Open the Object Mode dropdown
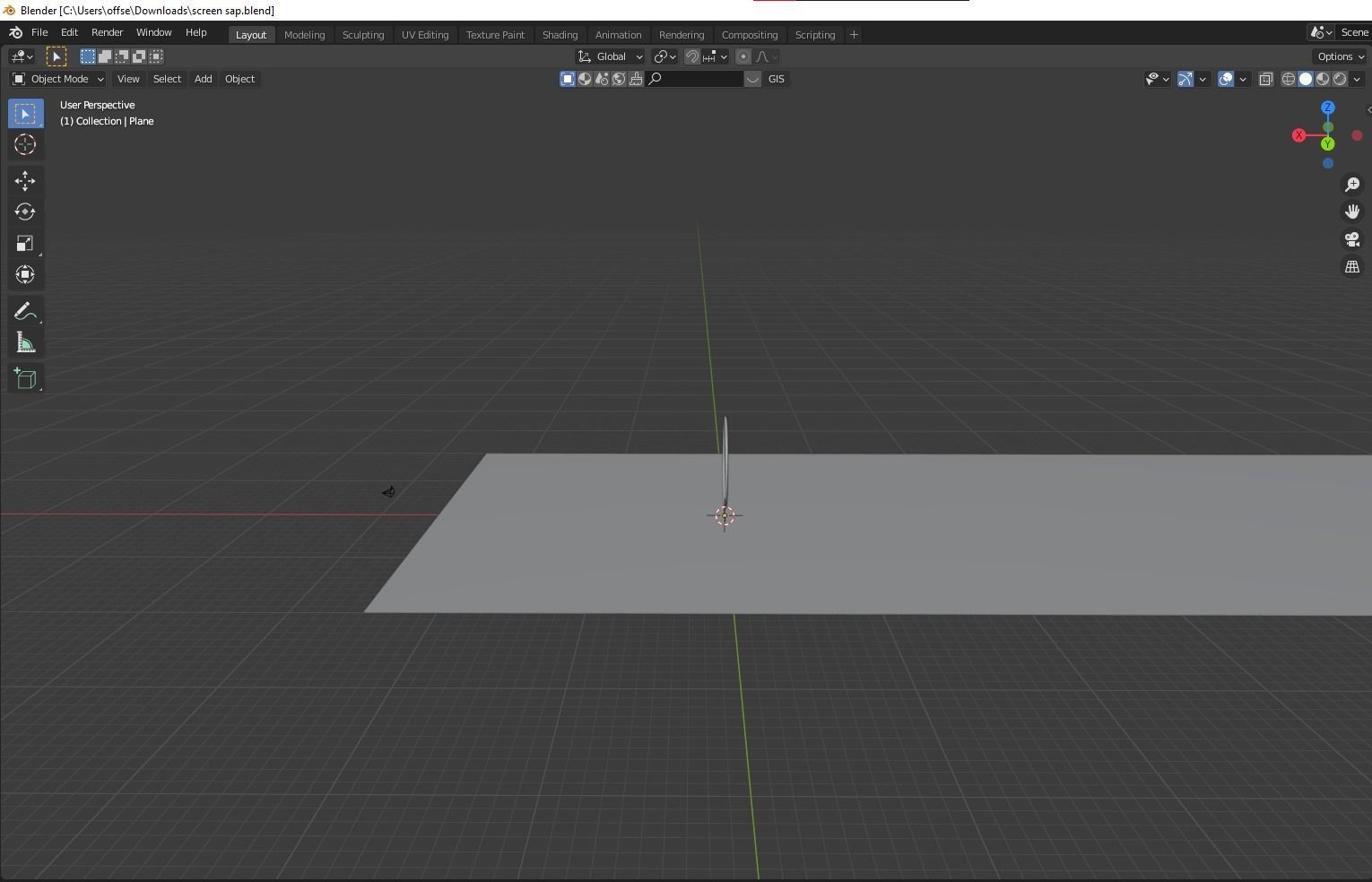The image size is (1372, 882). point(58,79)
